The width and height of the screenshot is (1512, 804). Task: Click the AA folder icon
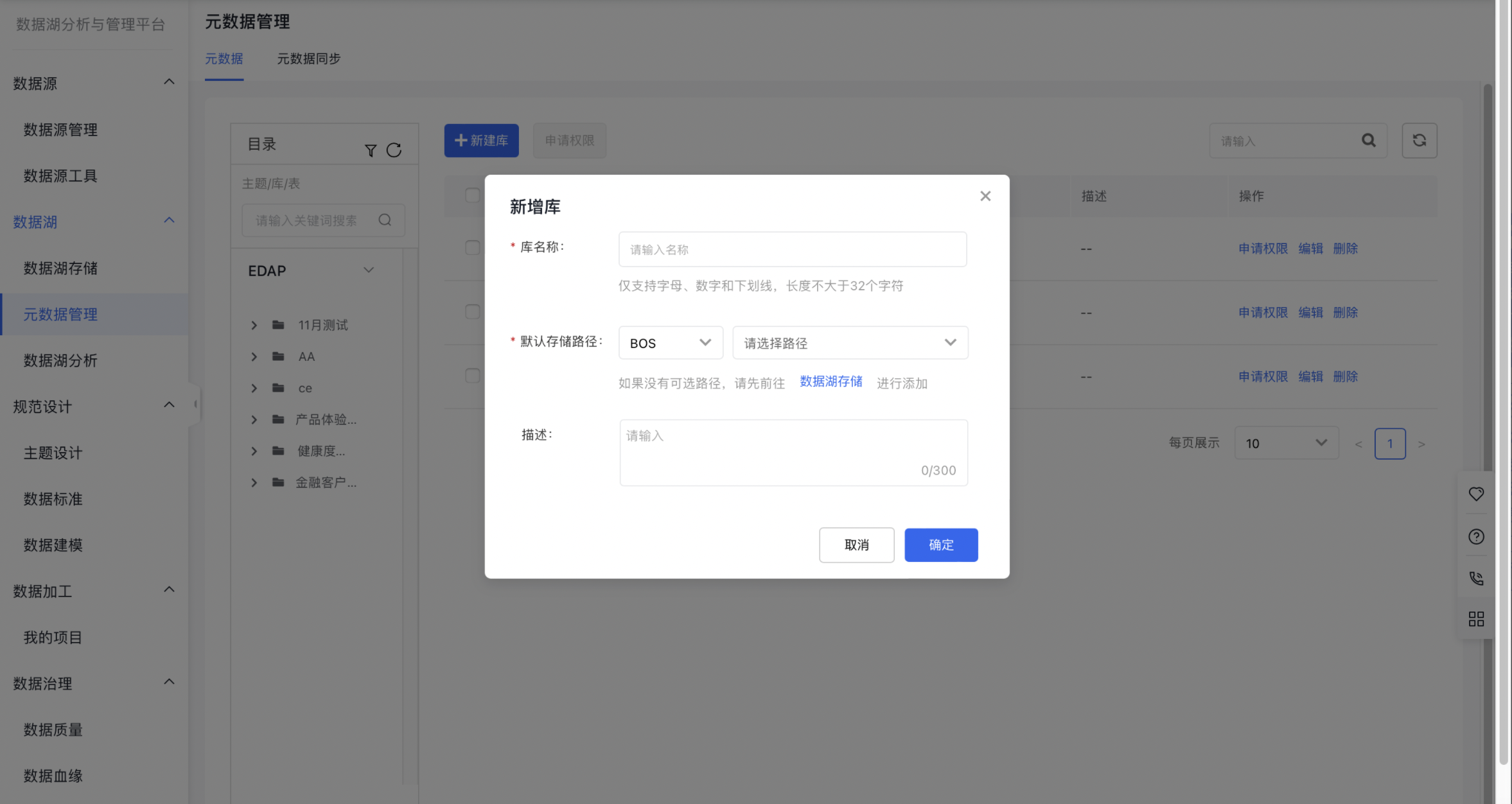click(x=278, y=356)
